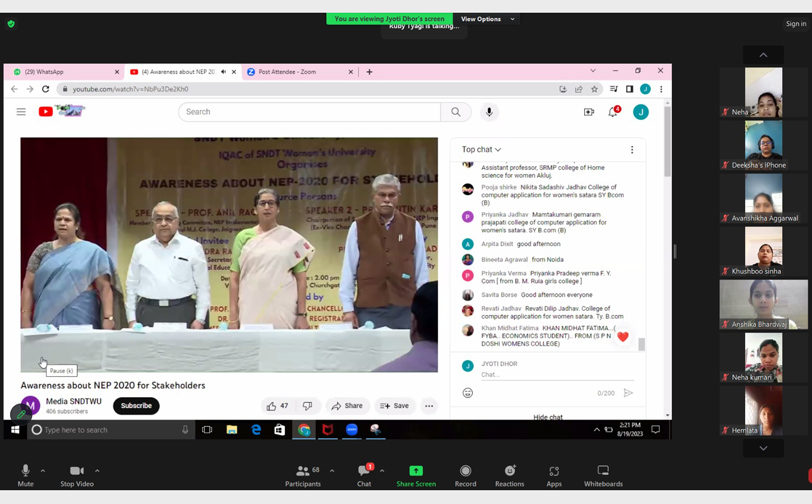Click the Hide chat link
812x504 pixels.
pyautogui.click(x=547, y=416)
